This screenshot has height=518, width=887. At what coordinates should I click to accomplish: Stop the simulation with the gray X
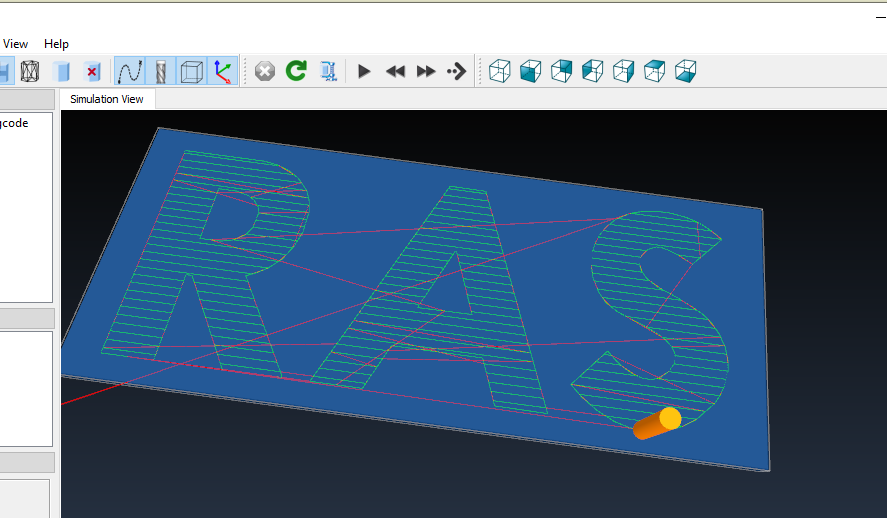pyautogui.click(x=265, y=71)
